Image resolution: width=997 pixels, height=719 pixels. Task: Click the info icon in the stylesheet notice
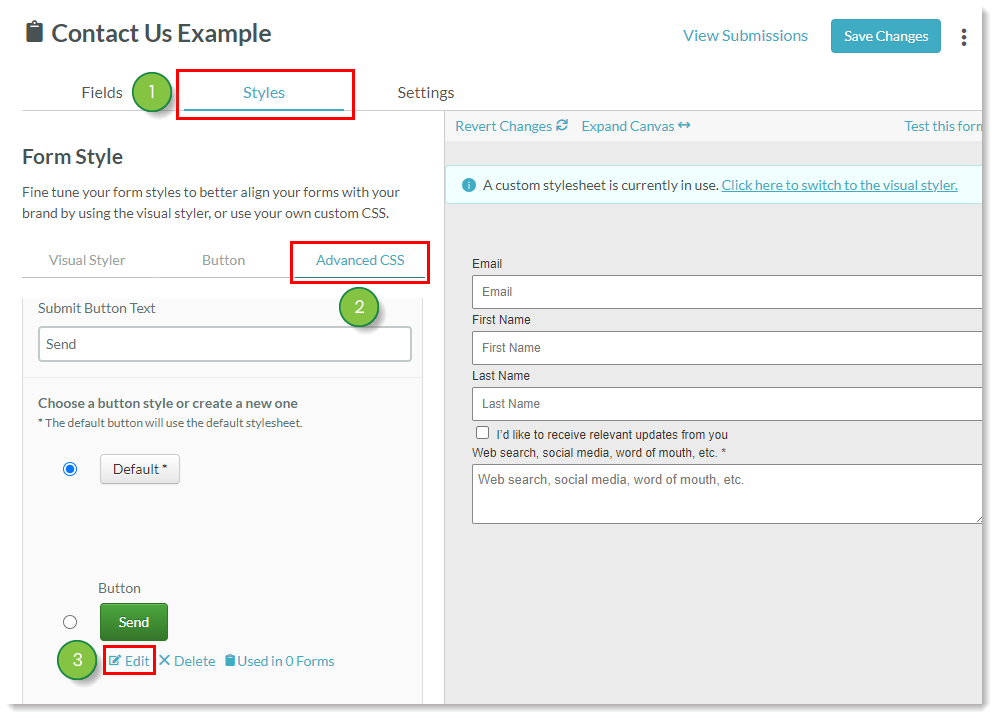[469, 185]
